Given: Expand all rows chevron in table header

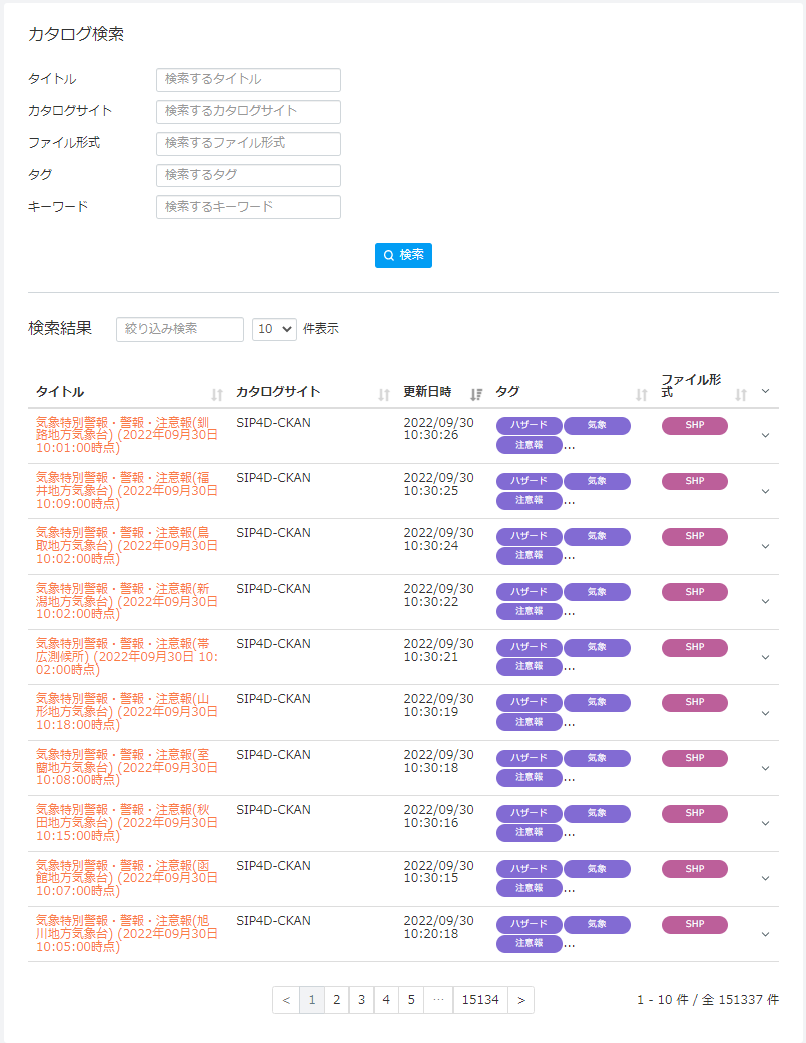Looking at the screenshot, I should coord(765,390).
